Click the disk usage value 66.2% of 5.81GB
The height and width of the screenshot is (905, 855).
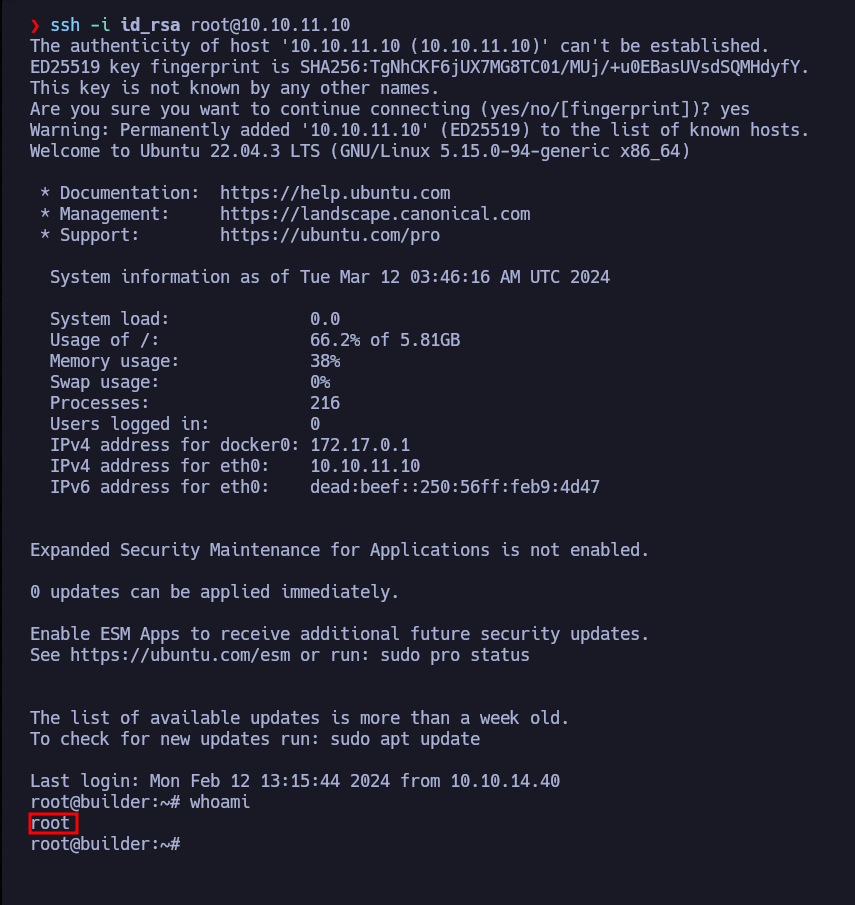[x=385, y=340]
